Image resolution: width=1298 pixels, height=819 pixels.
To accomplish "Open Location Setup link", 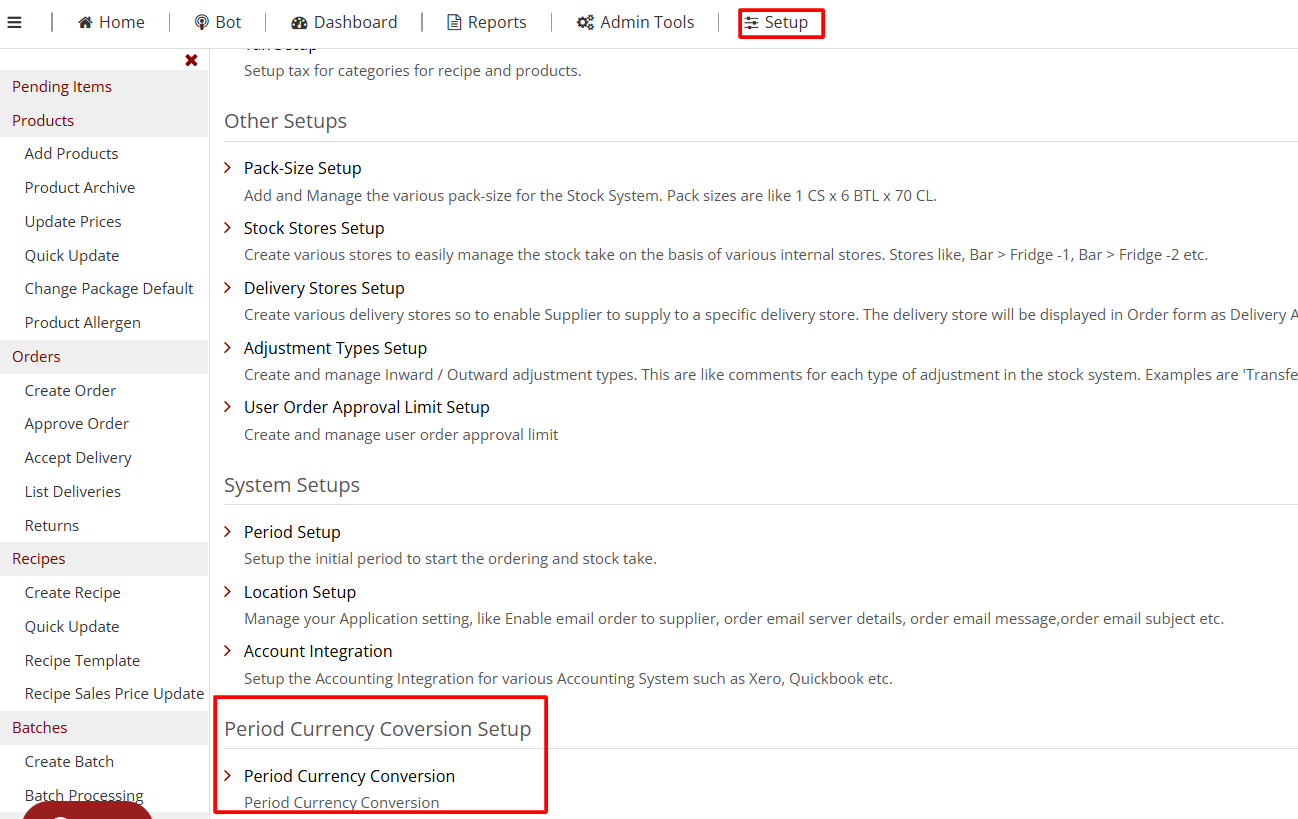I will pyautogui.click(x=300, y=592).
